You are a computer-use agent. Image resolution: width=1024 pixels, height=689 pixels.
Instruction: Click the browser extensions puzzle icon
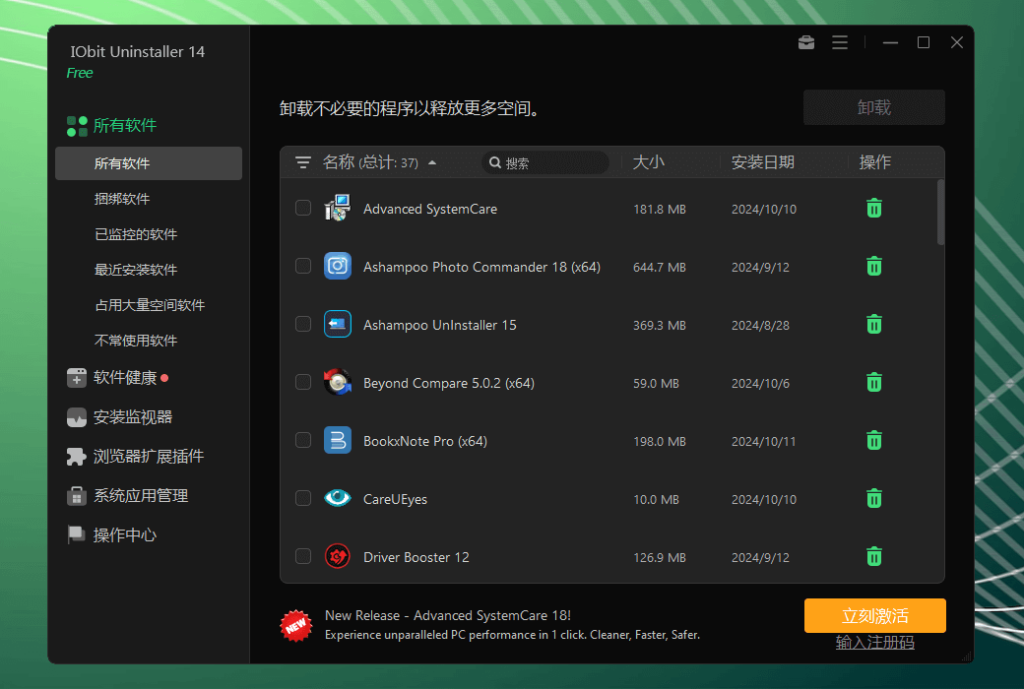[76, 457]
